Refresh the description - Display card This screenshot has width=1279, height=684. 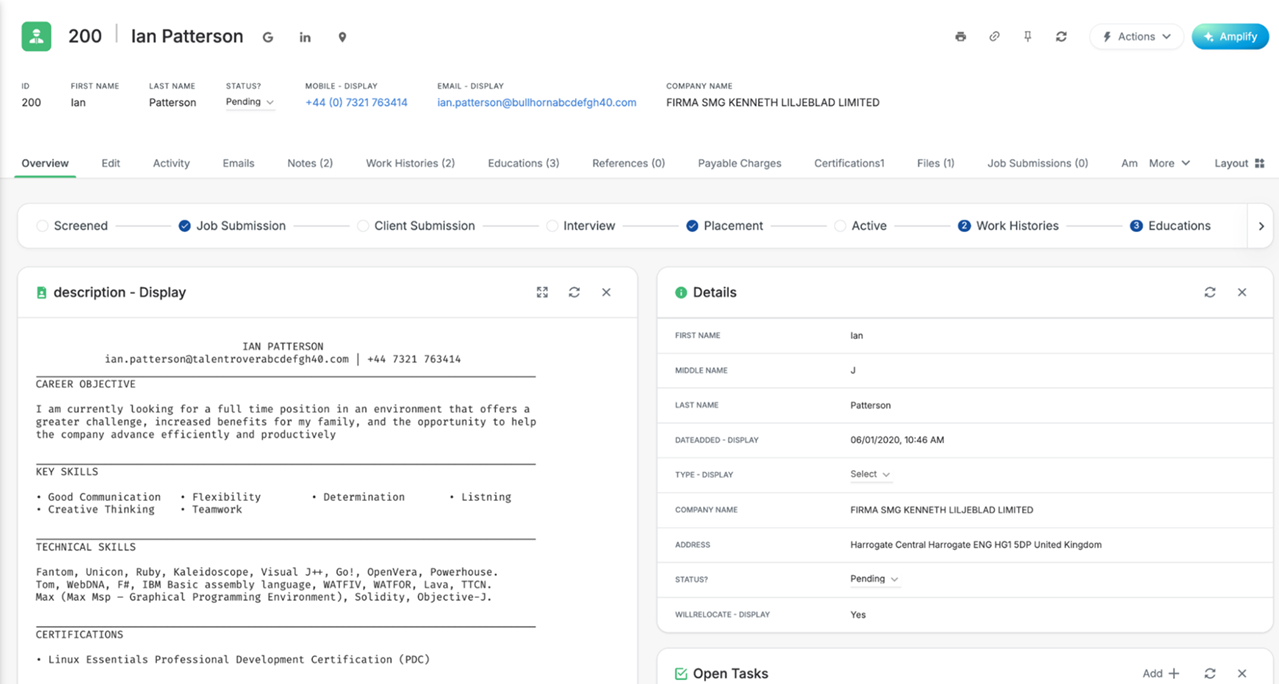(x=574, y=292)
